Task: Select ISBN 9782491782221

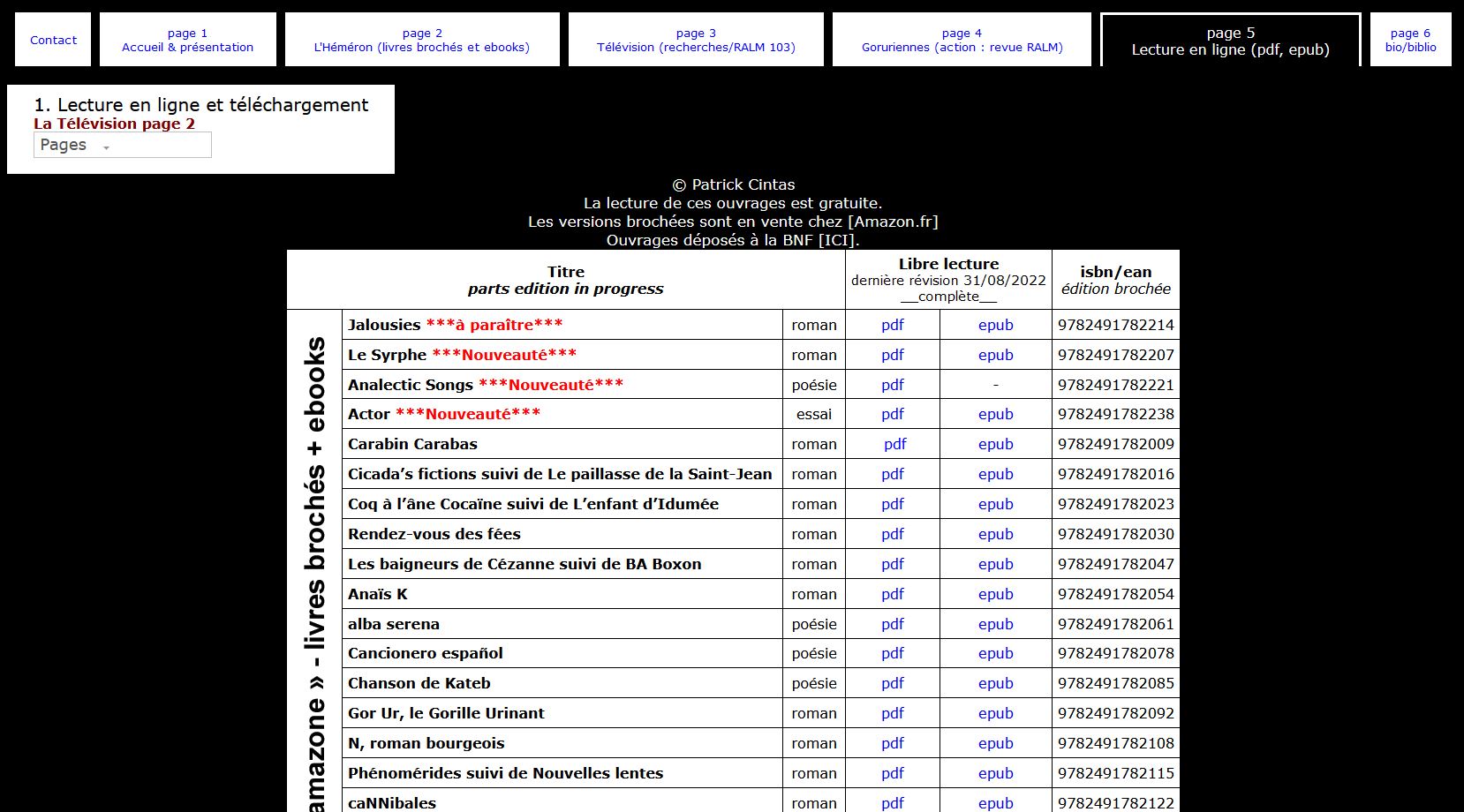Action: click(x=1116, y=385)
